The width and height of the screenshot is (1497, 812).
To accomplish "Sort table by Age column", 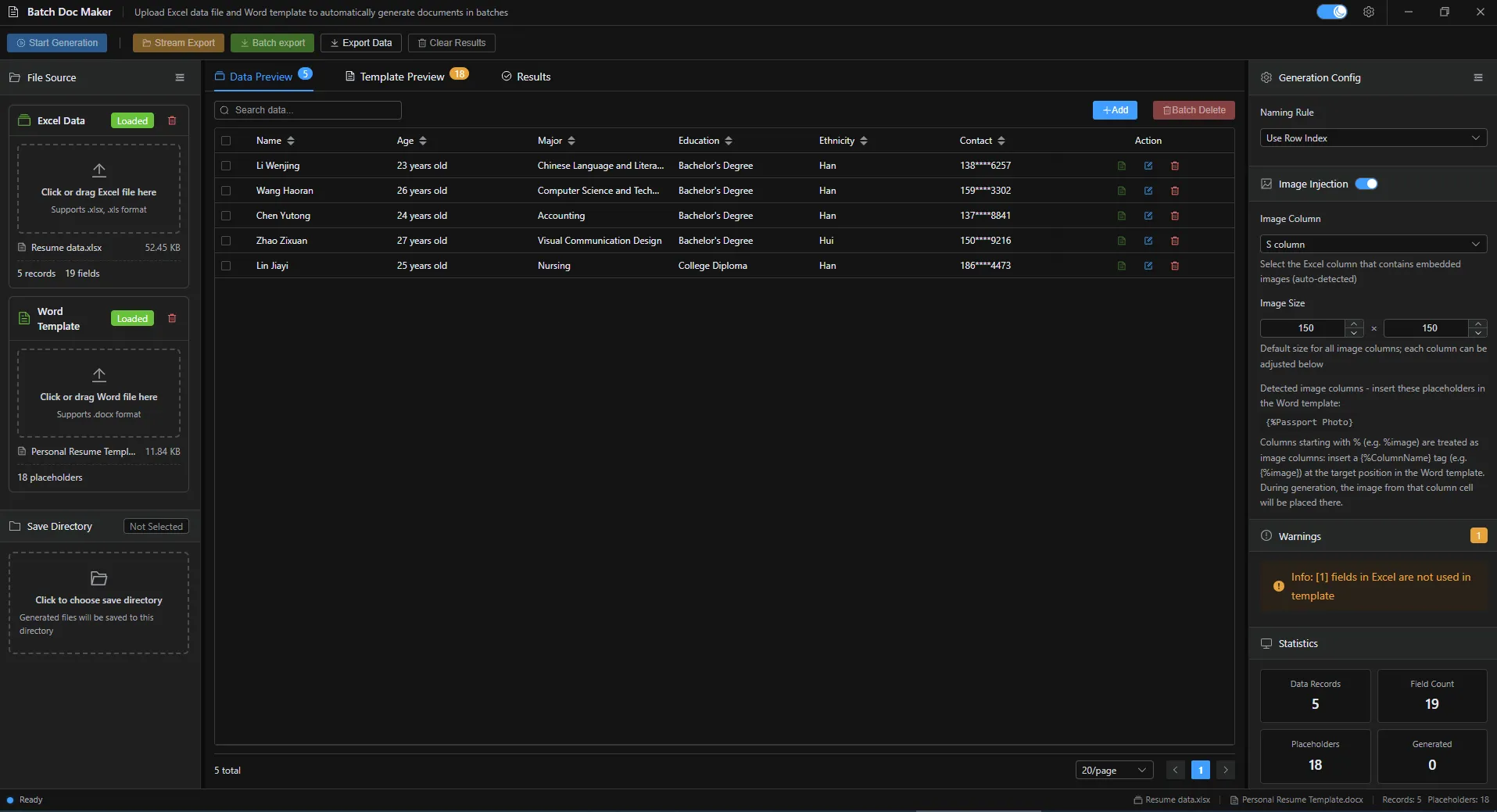I will tap(423, 141).
